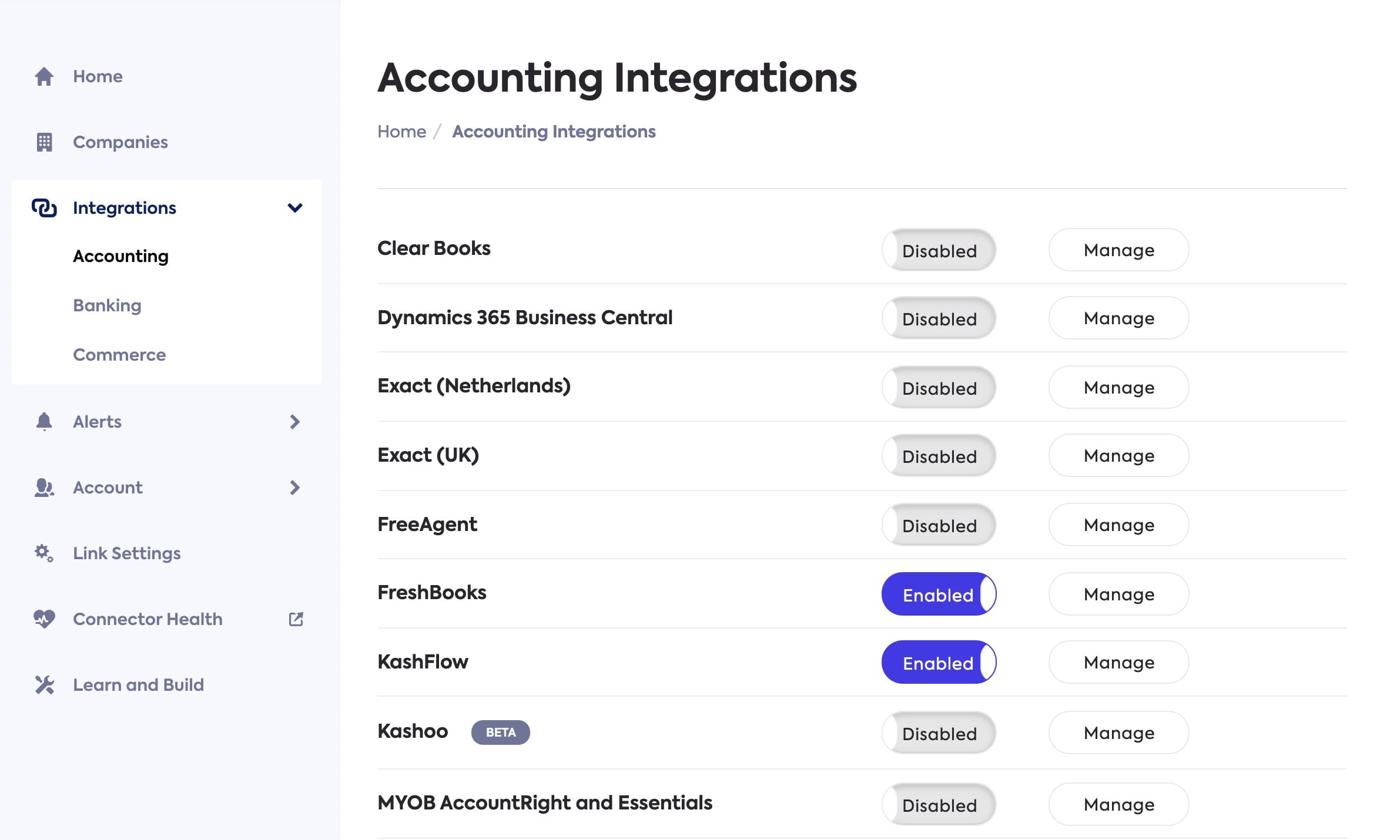Click the BETA badge next to Kashoo
Screen dimensions: 1400x840
501,733
